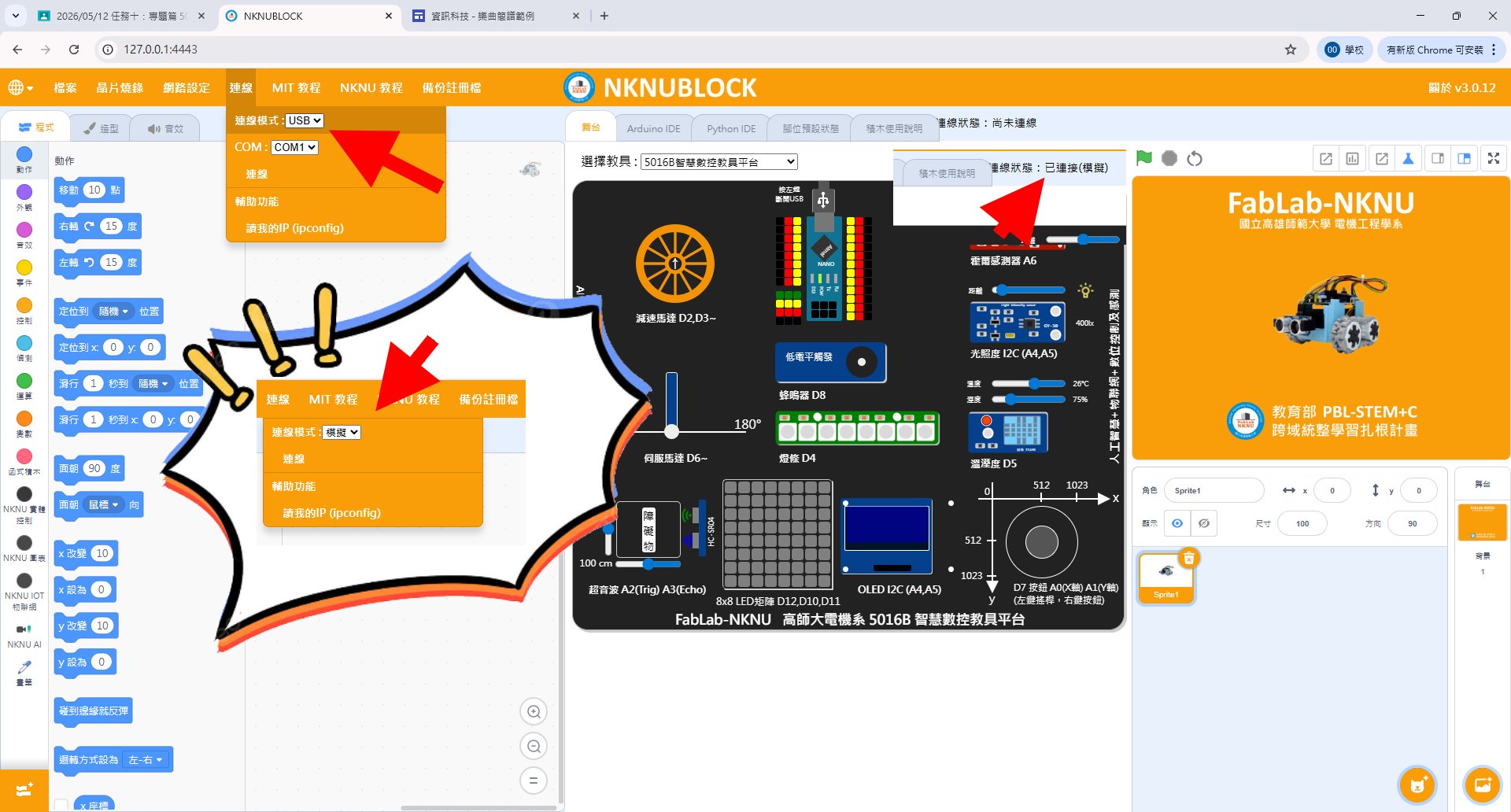1511x812 pixels.
Task: Select the NKNU IOT 物聯網 category
Action: tap(24, 592)
